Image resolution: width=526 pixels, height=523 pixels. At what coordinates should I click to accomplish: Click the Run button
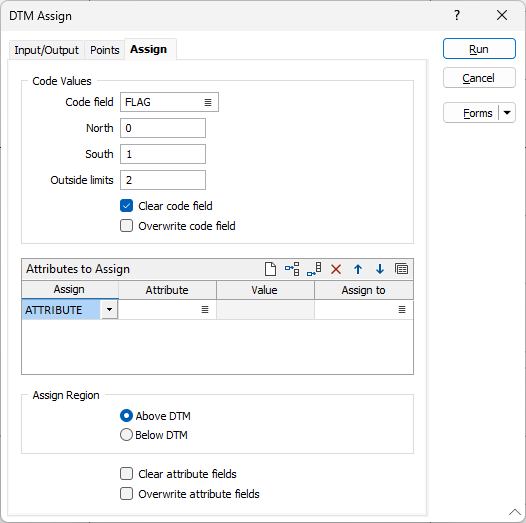(x=479, y=49)
